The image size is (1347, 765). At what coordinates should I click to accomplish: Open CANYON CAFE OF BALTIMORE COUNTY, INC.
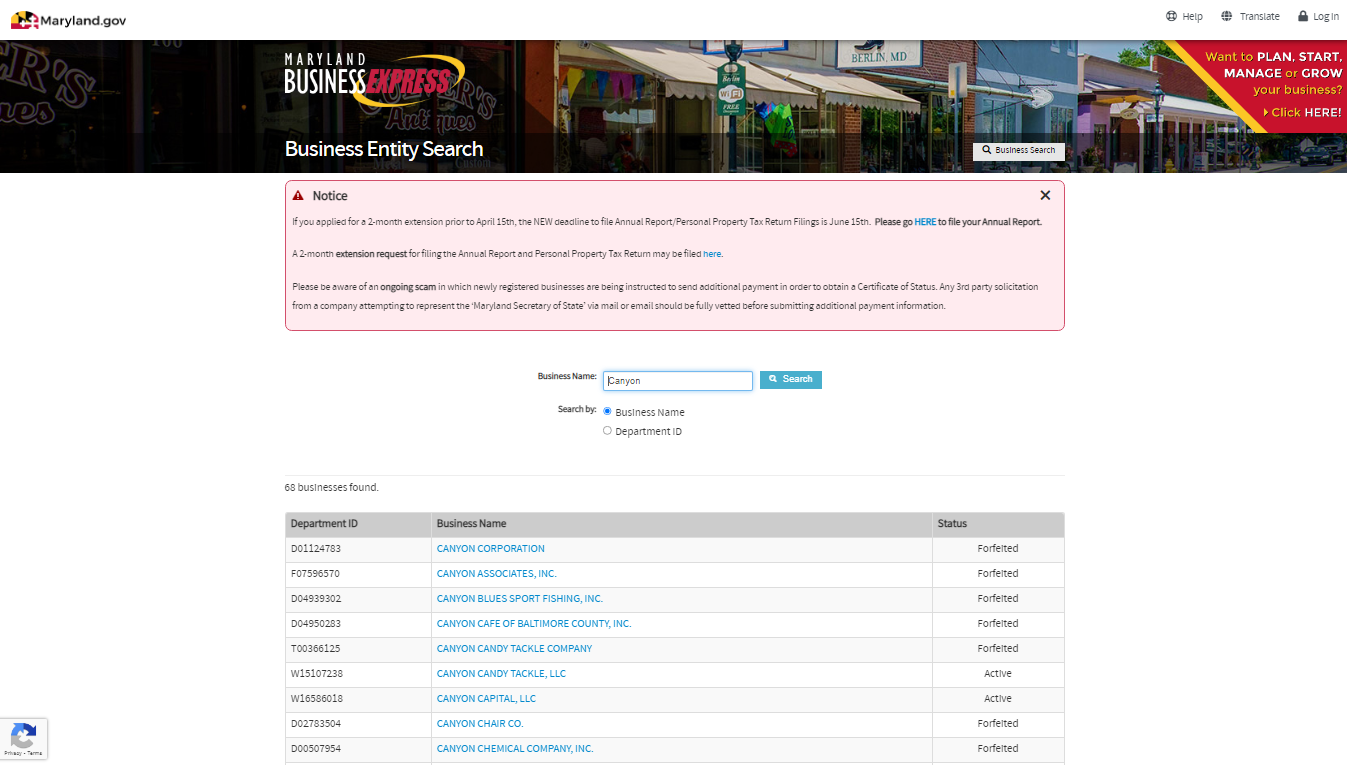(534, 624)
